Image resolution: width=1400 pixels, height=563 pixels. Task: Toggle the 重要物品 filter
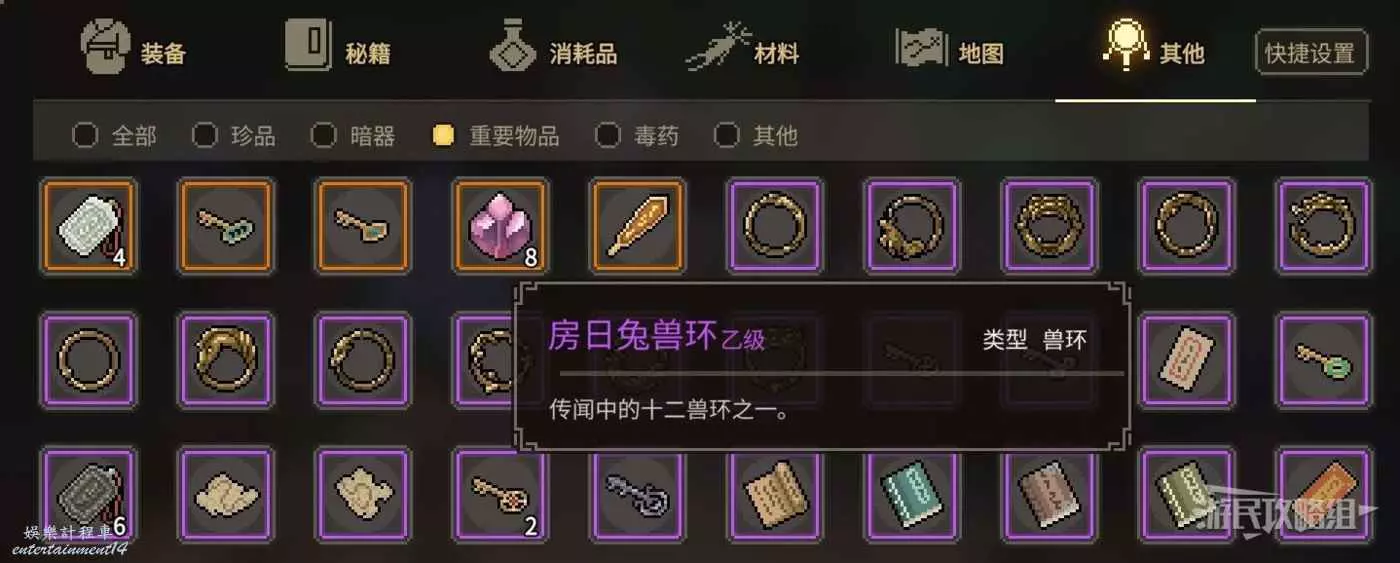tap(495, 135)
